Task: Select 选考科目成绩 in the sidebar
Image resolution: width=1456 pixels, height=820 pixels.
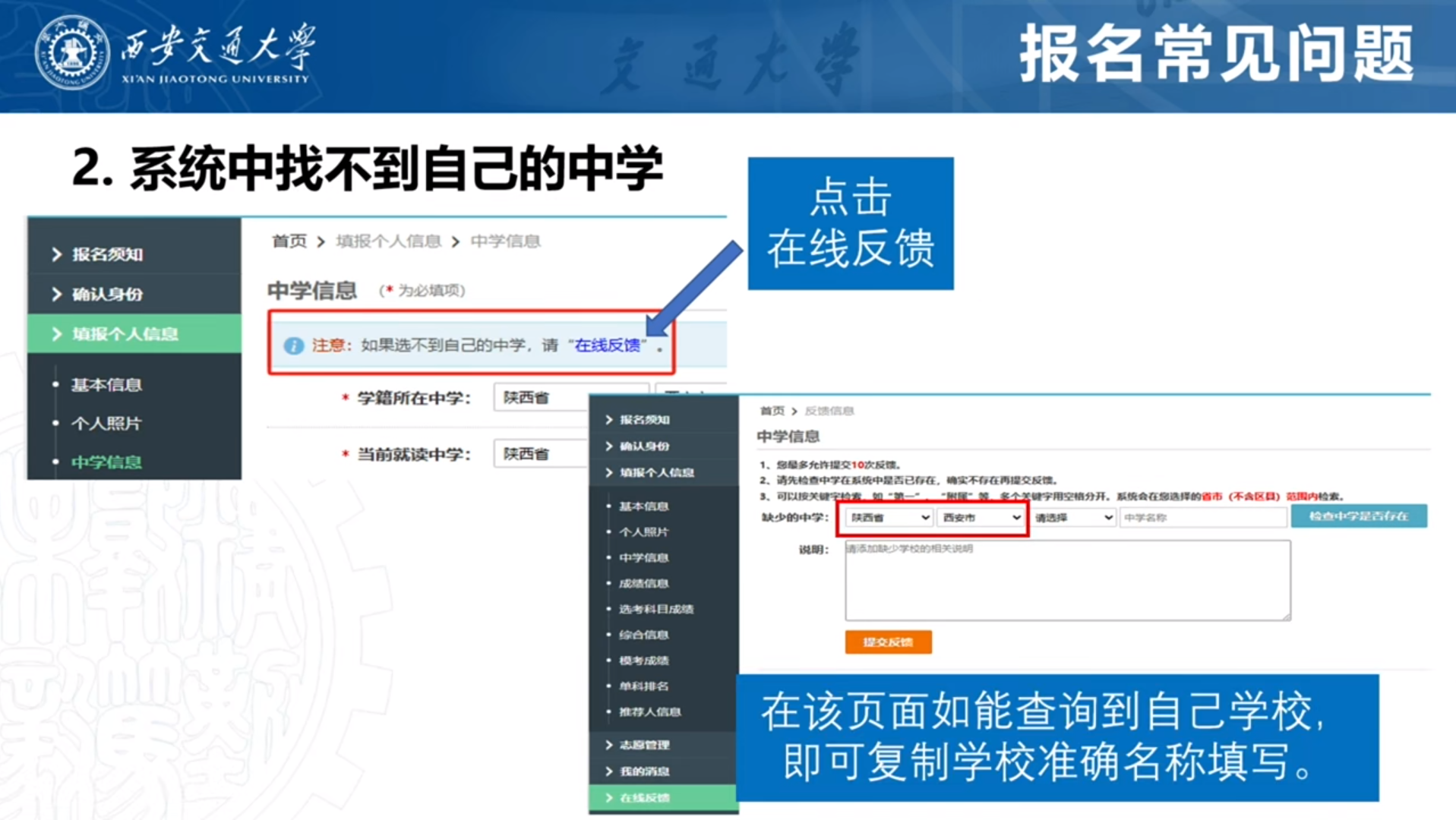Action: (x=656, y=610)
